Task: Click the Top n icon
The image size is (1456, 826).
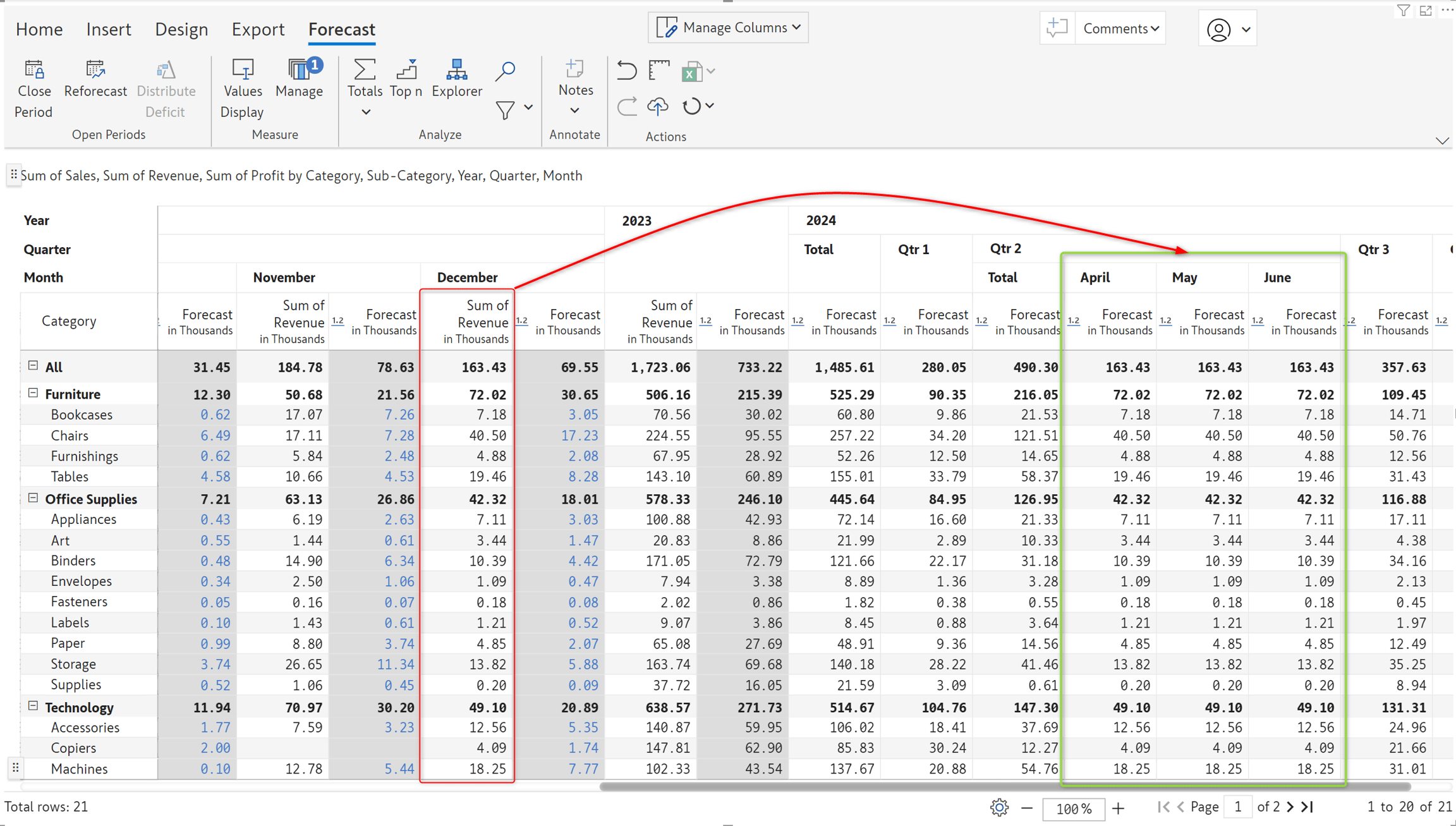Action: pyautogui.click(x=406, y=70)
